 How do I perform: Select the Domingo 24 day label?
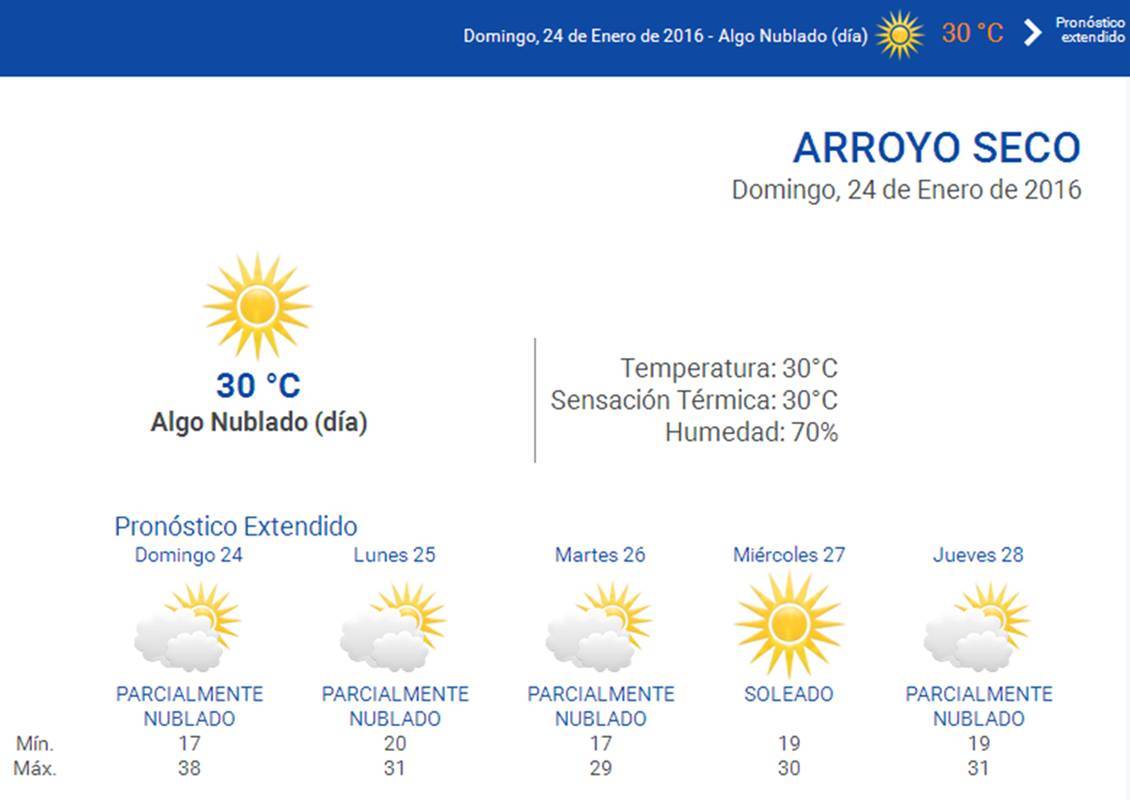(x=189, y=555)
